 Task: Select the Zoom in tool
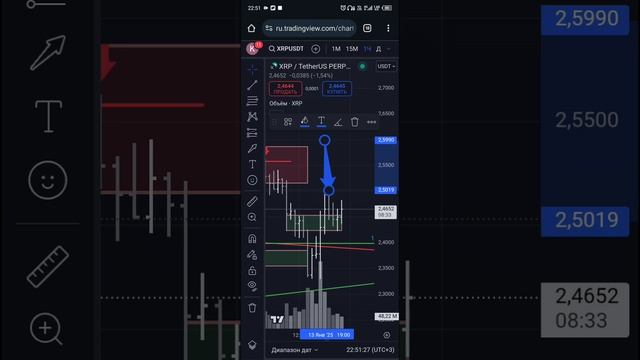(x=252, y=217)
